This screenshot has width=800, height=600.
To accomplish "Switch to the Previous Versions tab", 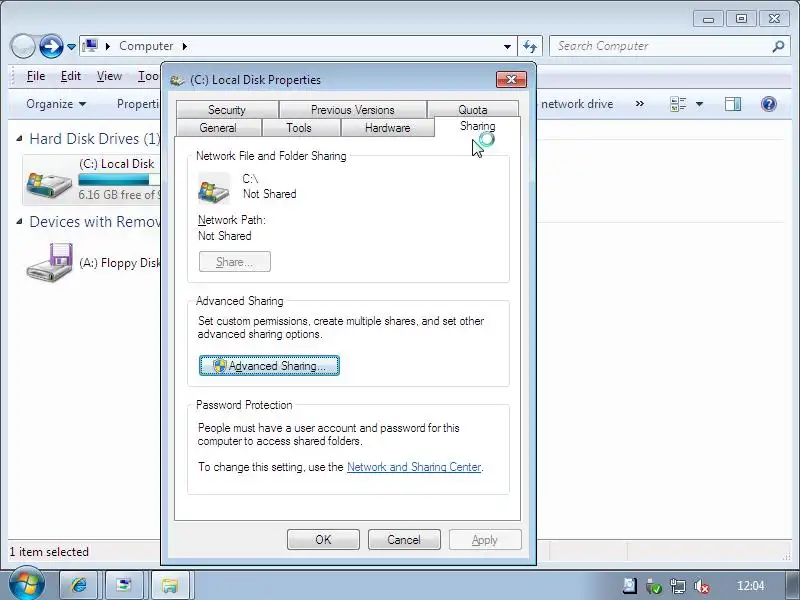I will (353, 110).
